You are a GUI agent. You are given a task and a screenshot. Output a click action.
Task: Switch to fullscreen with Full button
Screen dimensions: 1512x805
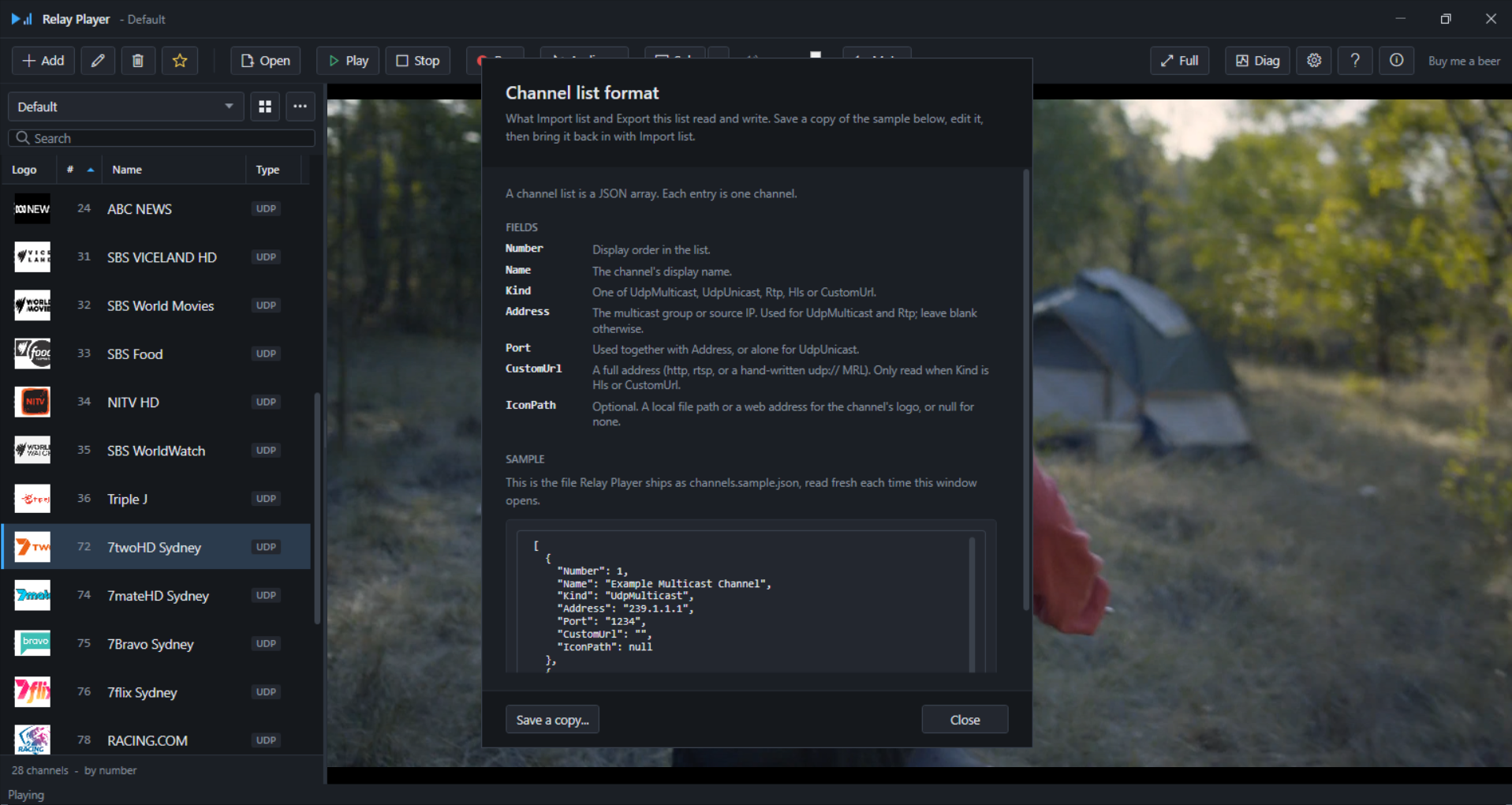tap(1180, 61)
